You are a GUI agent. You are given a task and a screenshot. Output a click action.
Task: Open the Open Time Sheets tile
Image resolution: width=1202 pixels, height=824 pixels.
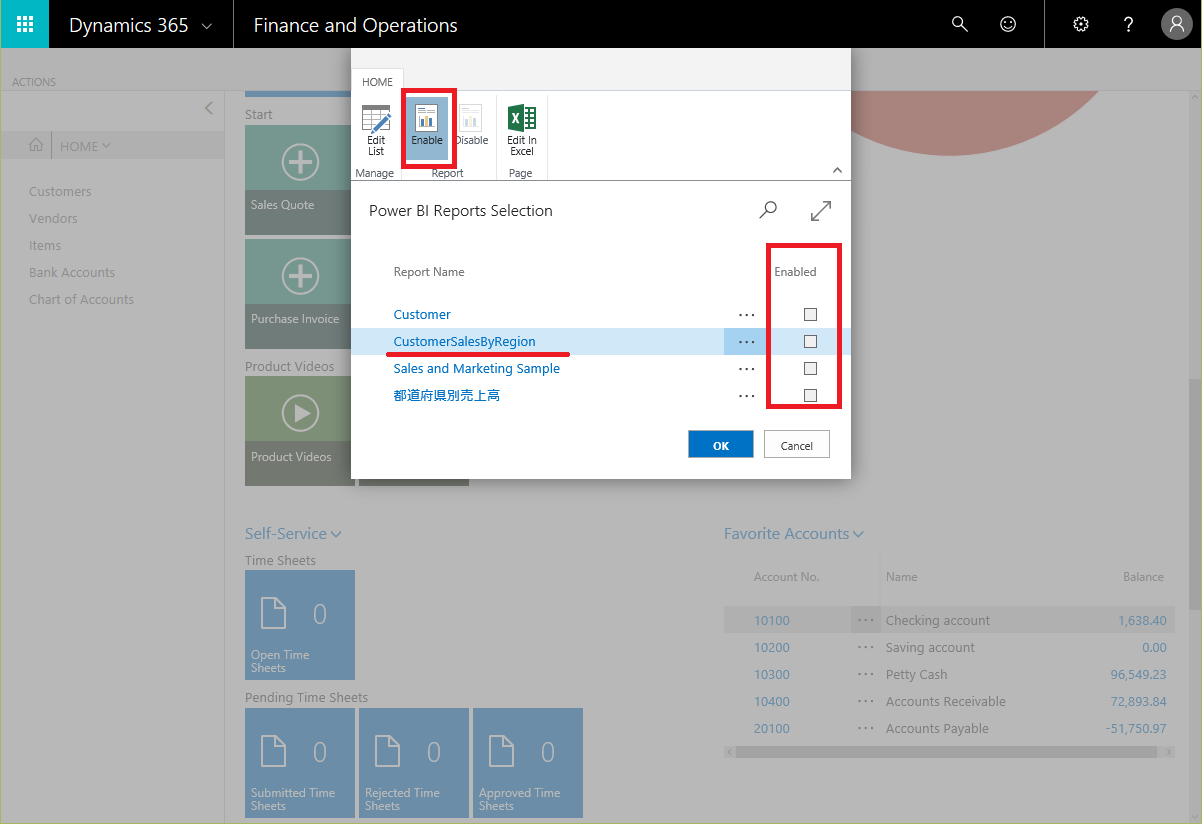tap(300, 625)
